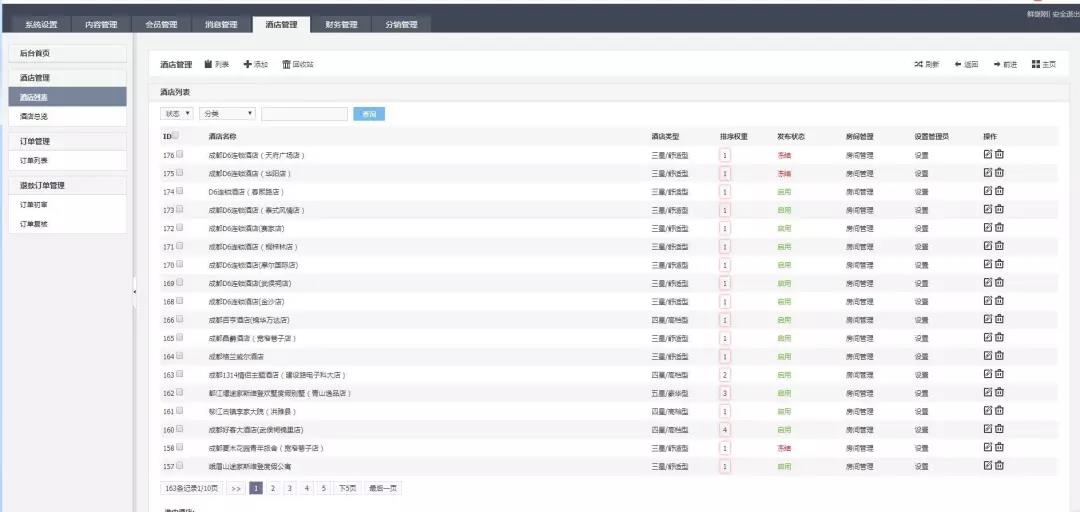Click the 刷新 refresh icon
This screenshot has width=1080, height=512.
tap(918, 65)
